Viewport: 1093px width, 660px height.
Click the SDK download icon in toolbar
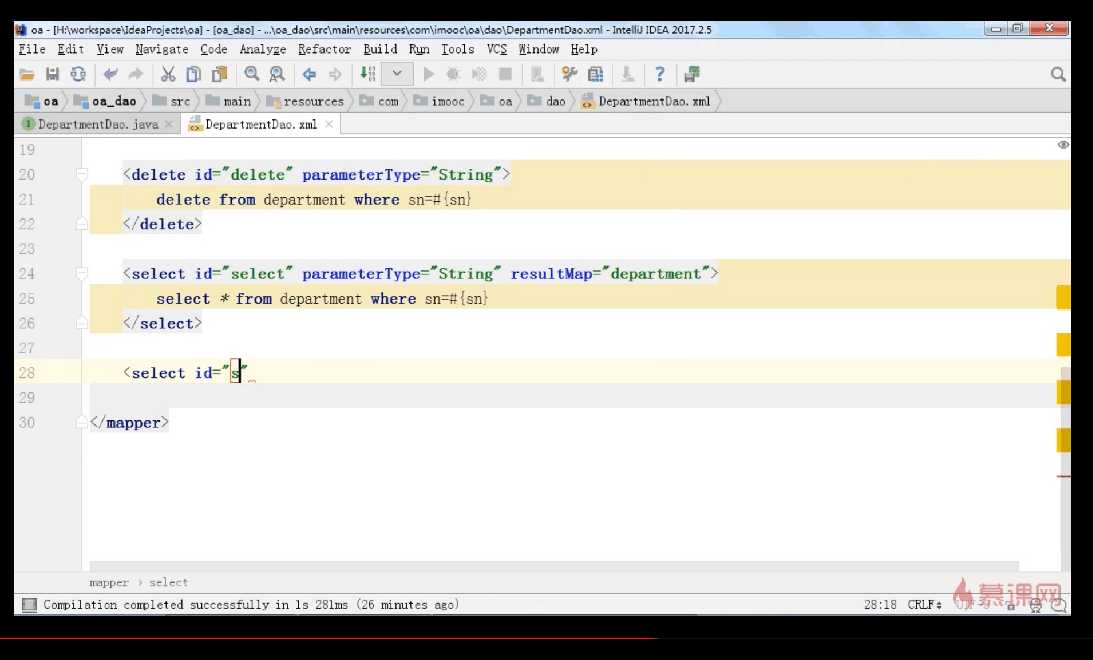click(627, 75)
